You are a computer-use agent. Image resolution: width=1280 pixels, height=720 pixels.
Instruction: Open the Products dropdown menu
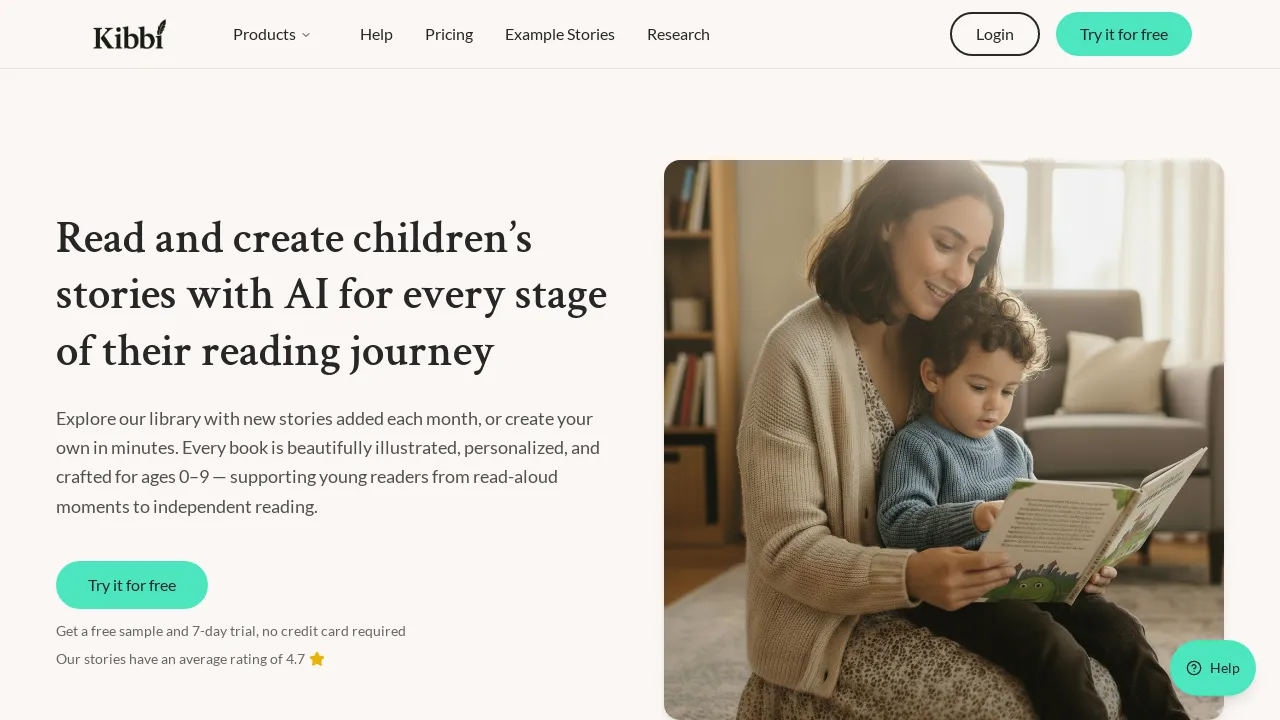pyautogui.click(x=272, y=34)
